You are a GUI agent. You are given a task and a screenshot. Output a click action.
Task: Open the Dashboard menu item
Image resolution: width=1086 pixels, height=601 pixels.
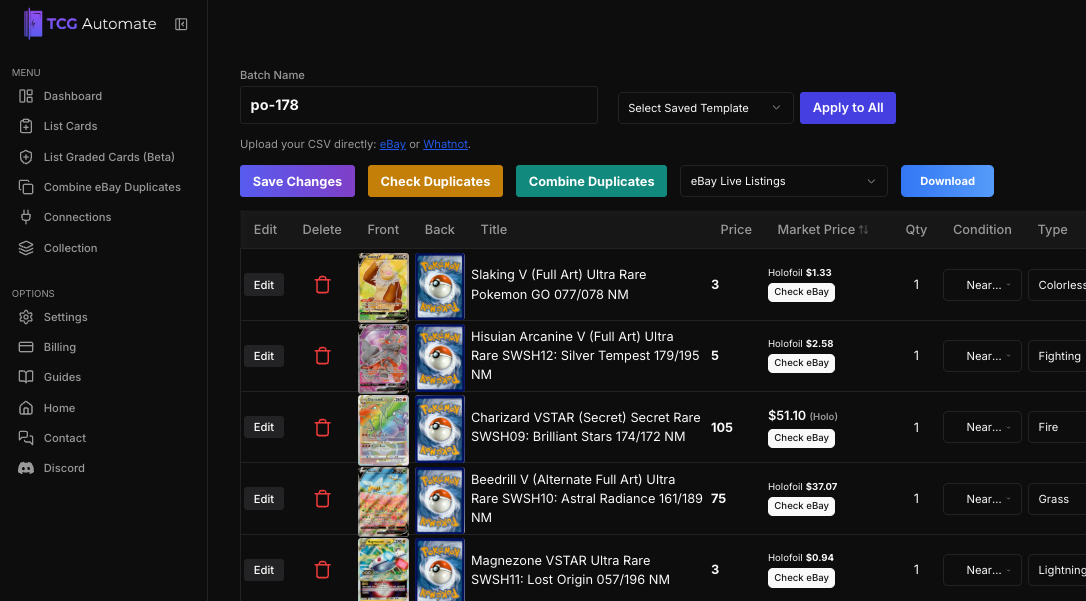coord(72,96)
